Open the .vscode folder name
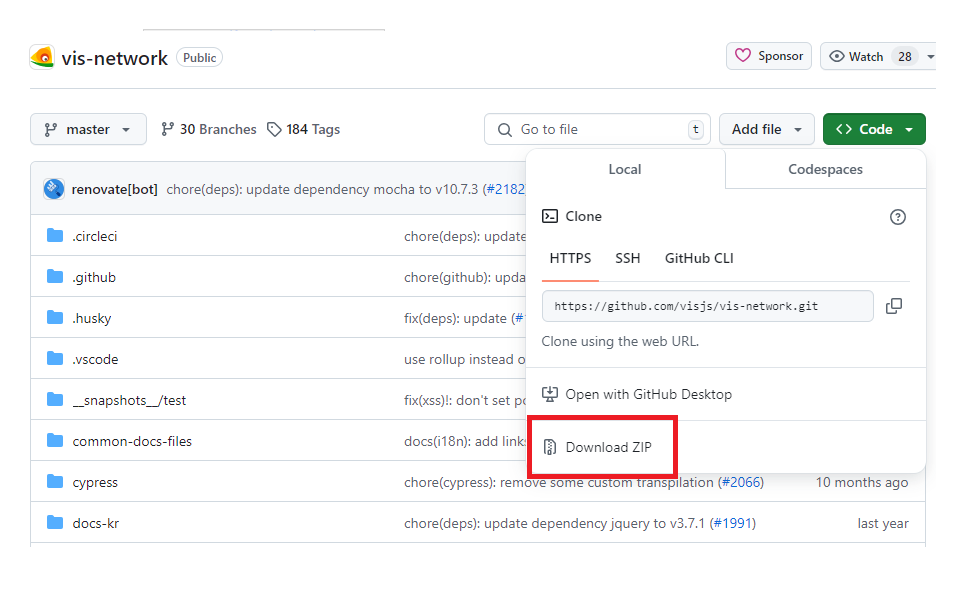 [96, 359]
